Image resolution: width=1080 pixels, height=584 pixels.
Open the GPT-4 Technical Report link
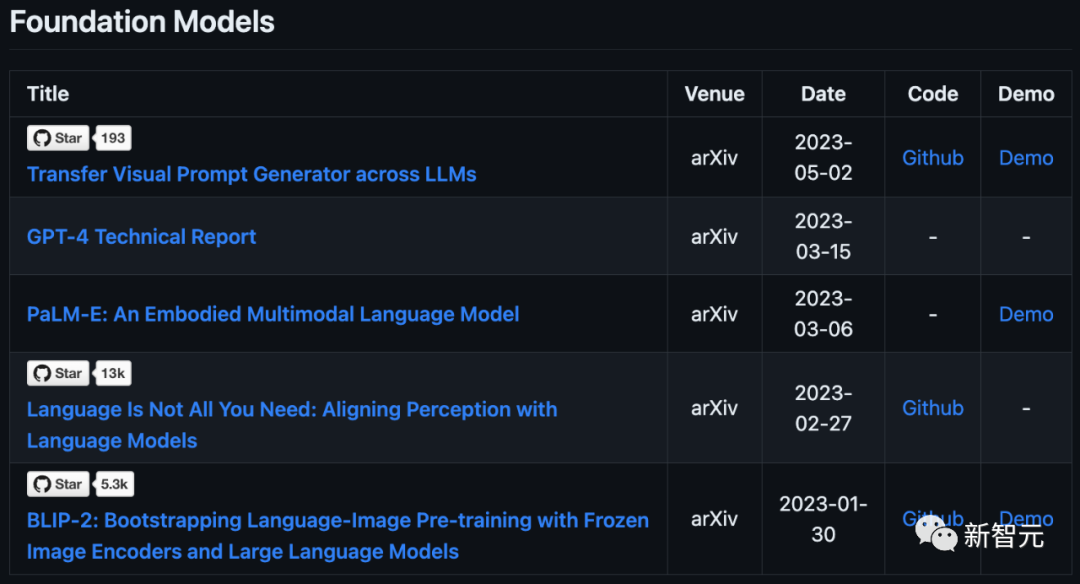141,237
